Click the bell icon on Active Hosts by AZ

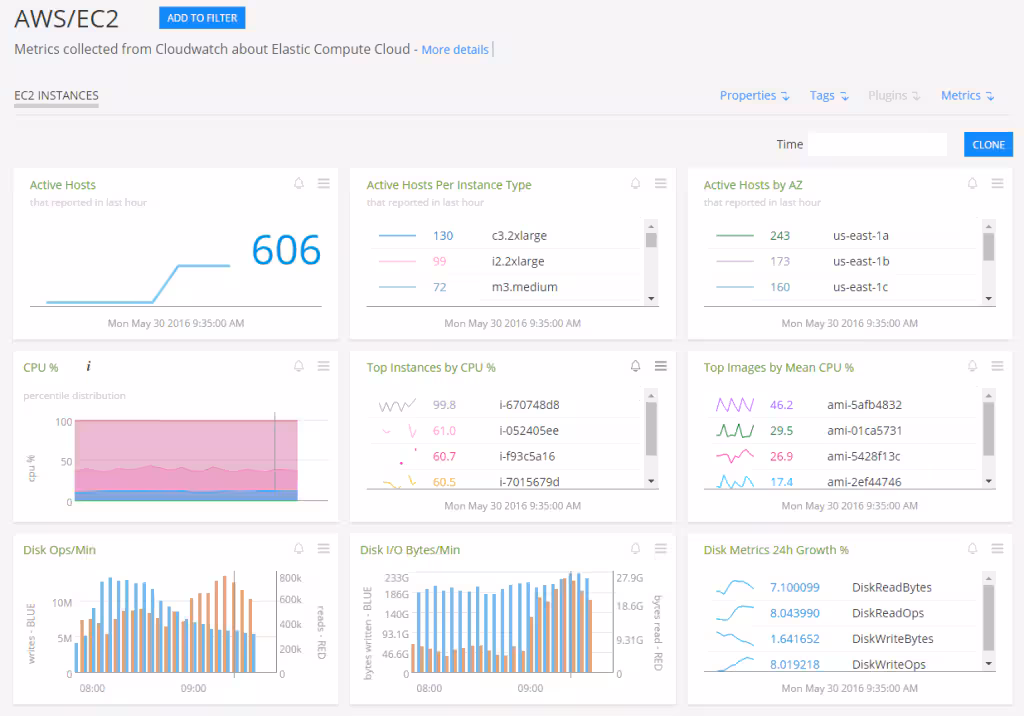[x=971, y=184]
